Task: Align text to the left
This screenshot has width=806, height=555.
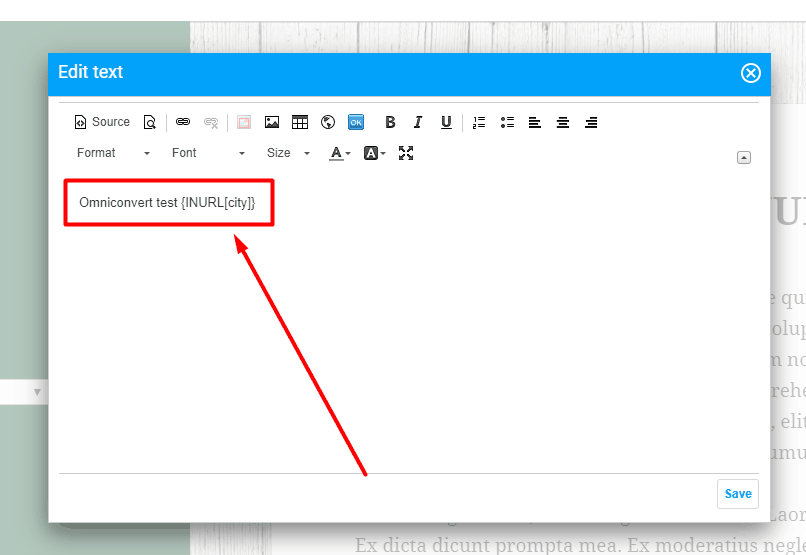Action: click(535, 122)
